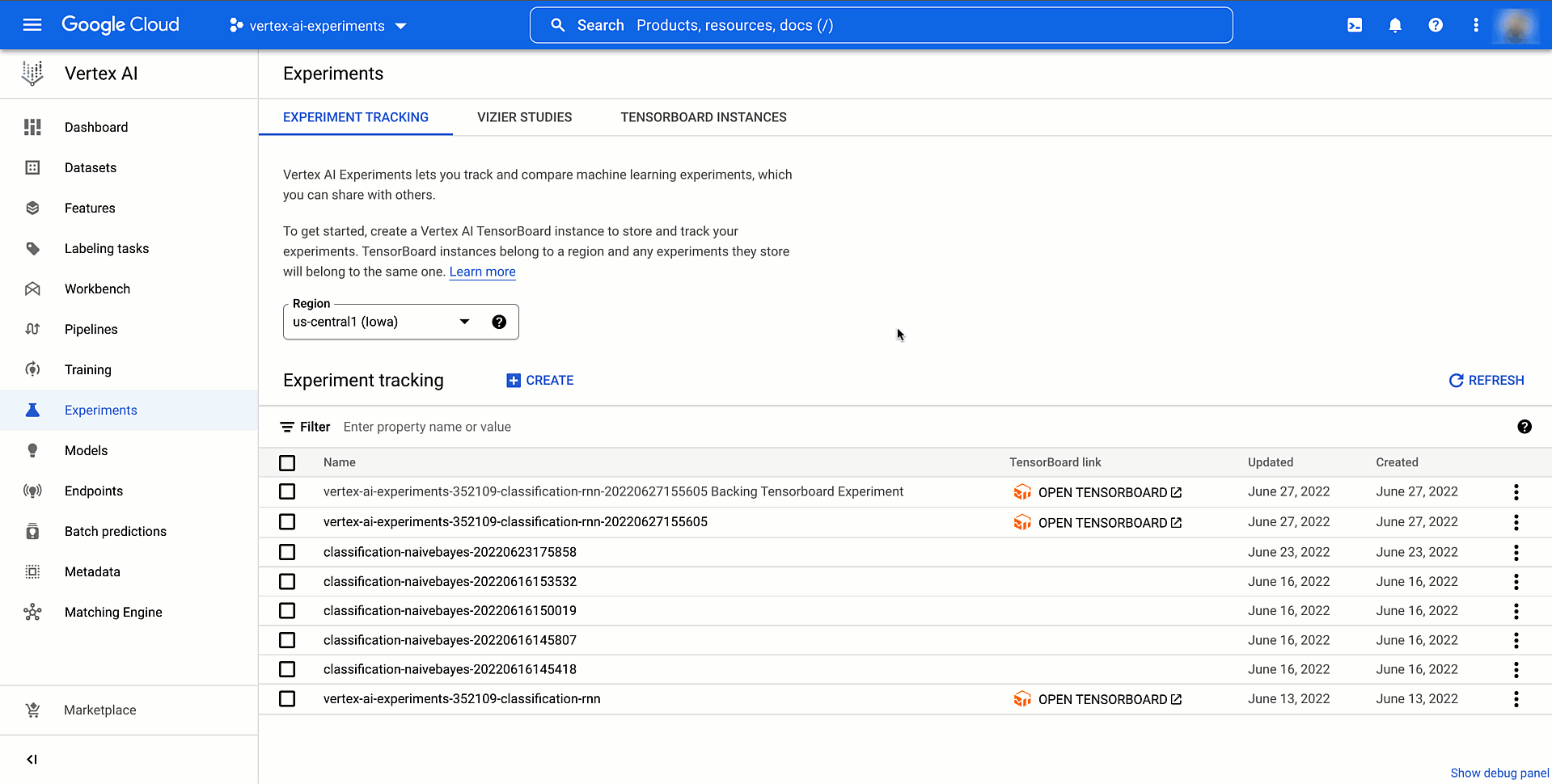Click the Datasets sidebar icon
The width and height of the screenshot is (1552, 784).
(32, 167)
